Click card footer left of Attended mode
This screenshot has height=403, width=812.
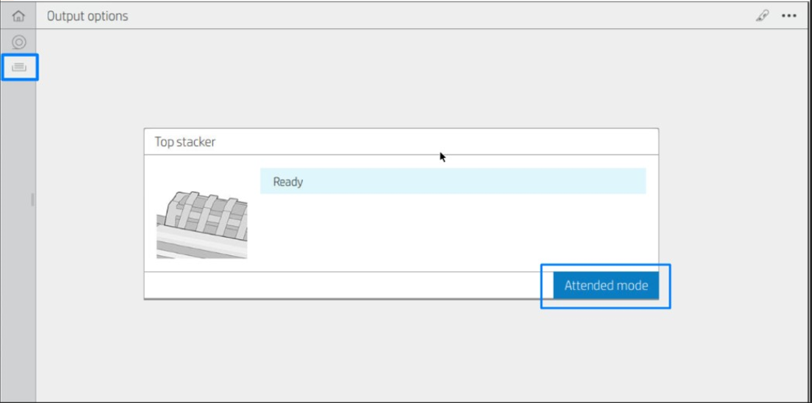tap(340, 285)
